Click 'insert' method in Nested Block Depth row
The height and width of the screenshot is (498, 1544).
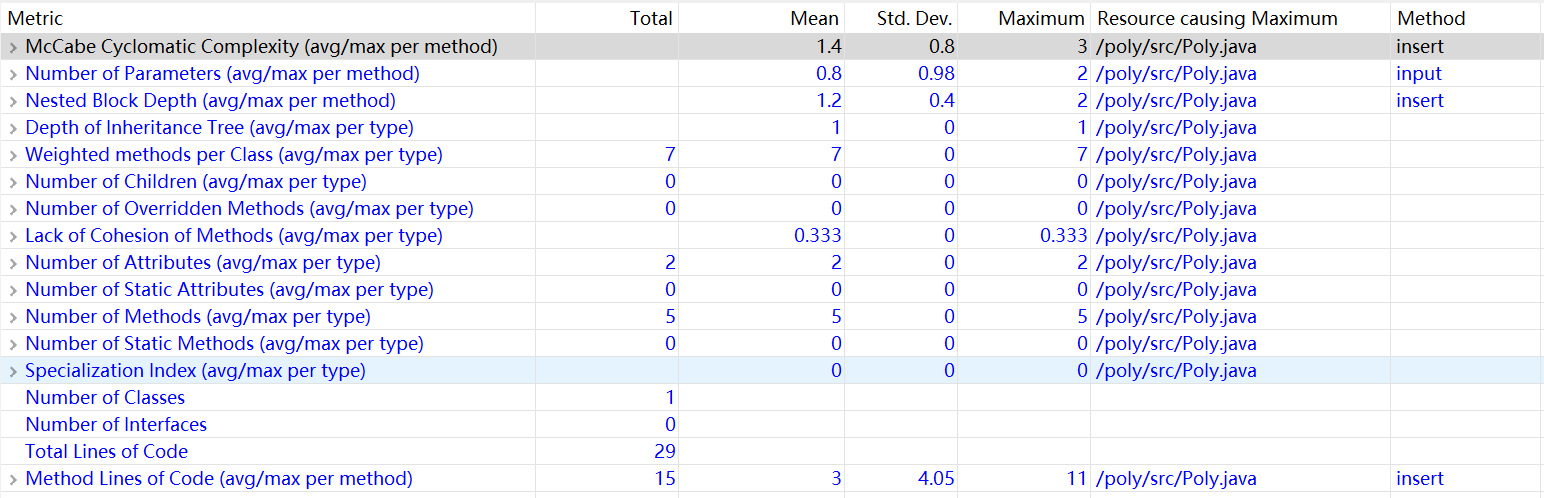coord(1420,101)
